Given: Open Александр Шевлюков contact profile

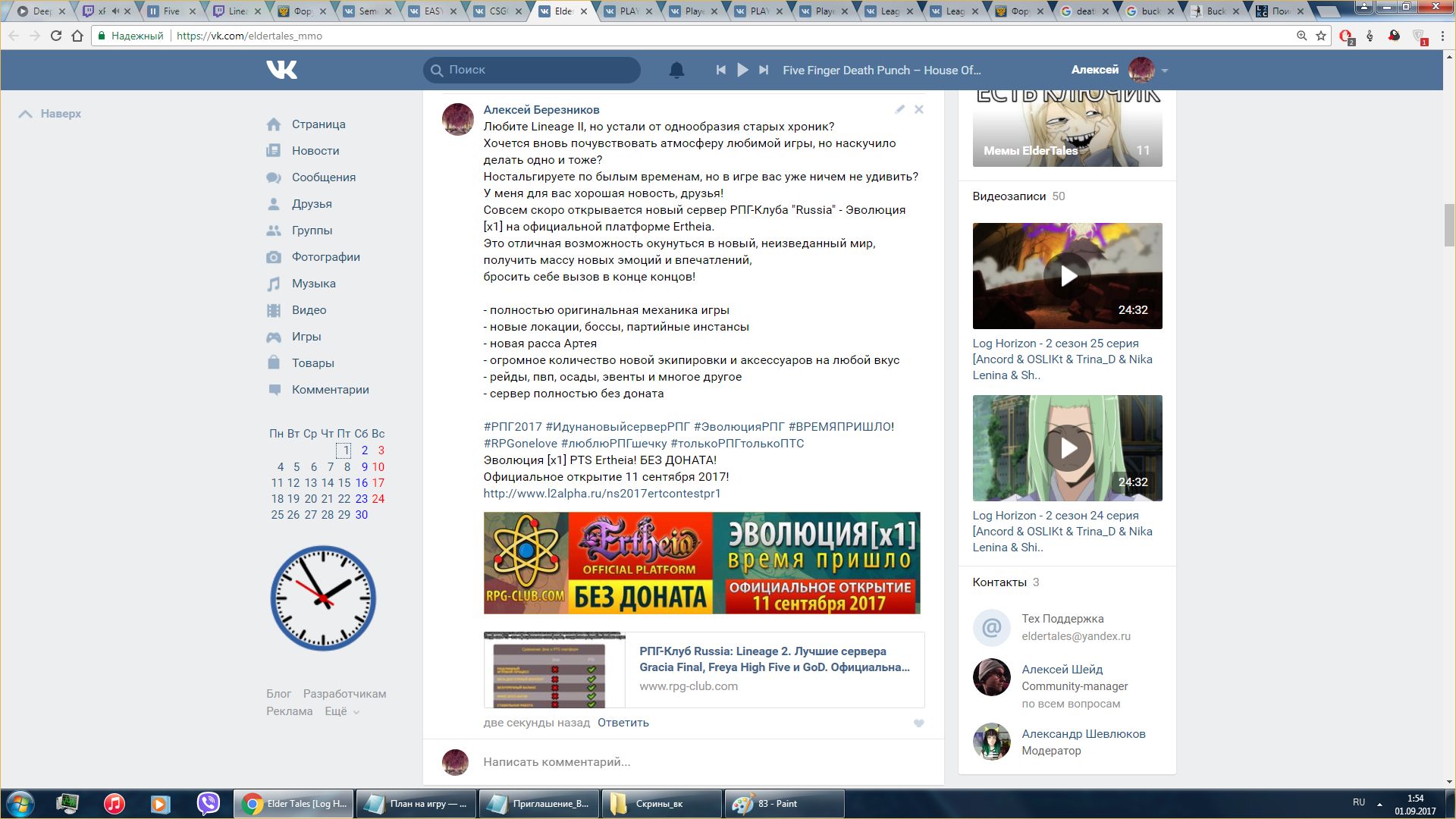Looking at the screenshot, I should pos(1083,734).
